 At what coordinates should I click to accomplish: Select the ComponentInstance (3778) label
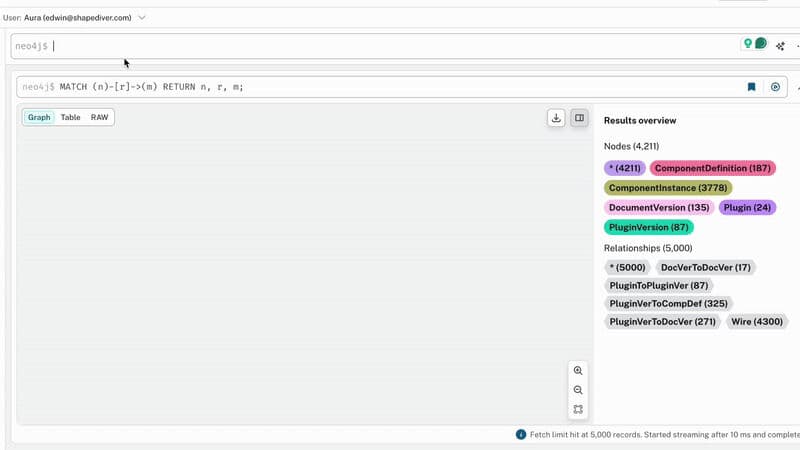[668, 188]
